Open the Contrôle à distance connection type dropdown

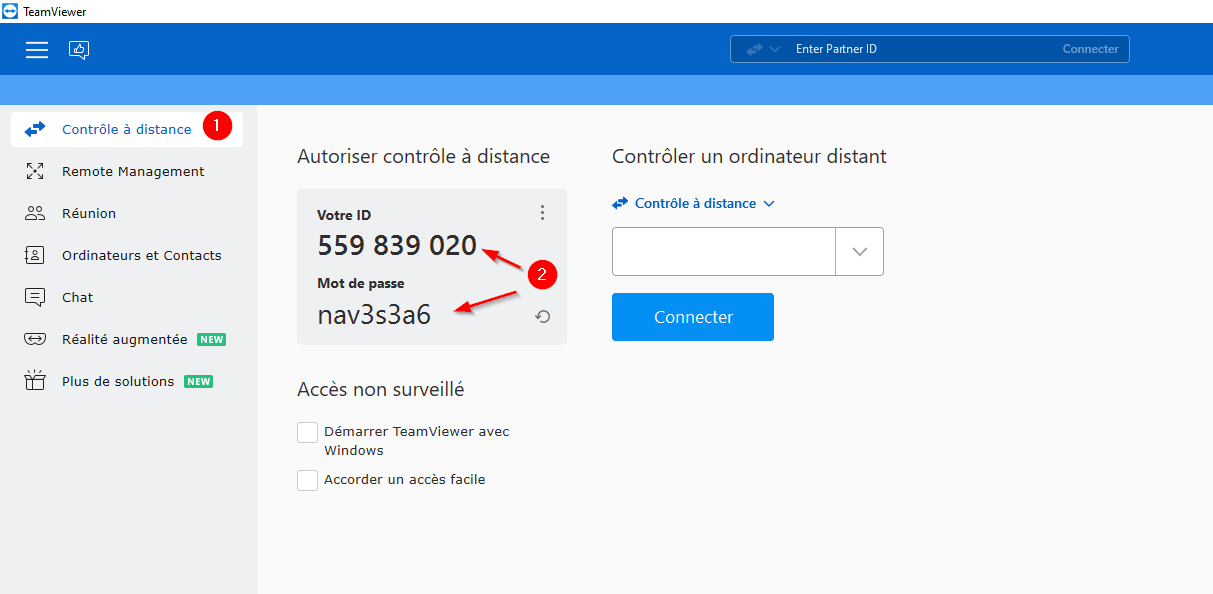click(x=705, y=203)
